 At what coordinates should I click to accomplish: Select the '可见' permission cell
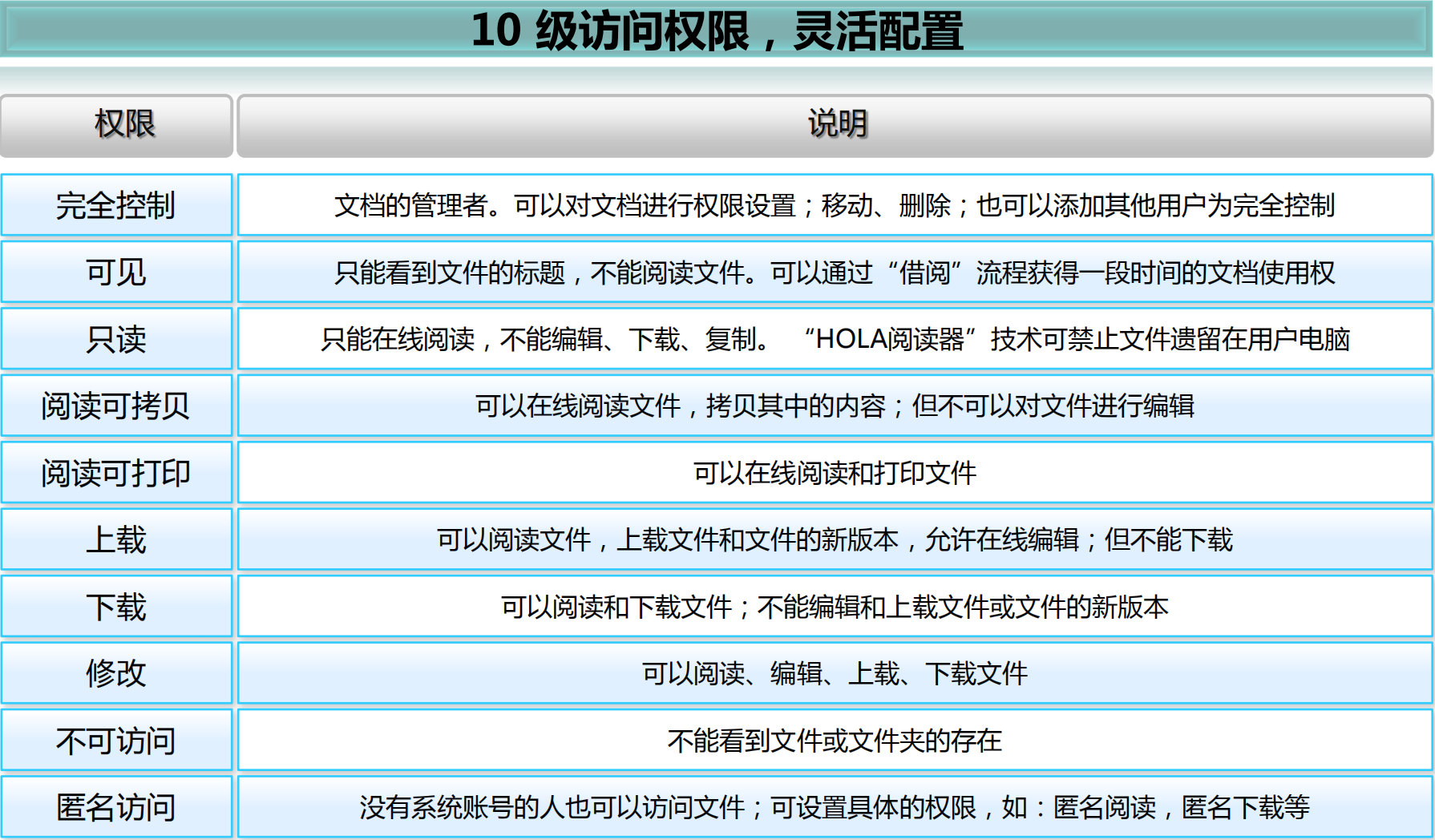pyautogui.click(x=117, y=273)
